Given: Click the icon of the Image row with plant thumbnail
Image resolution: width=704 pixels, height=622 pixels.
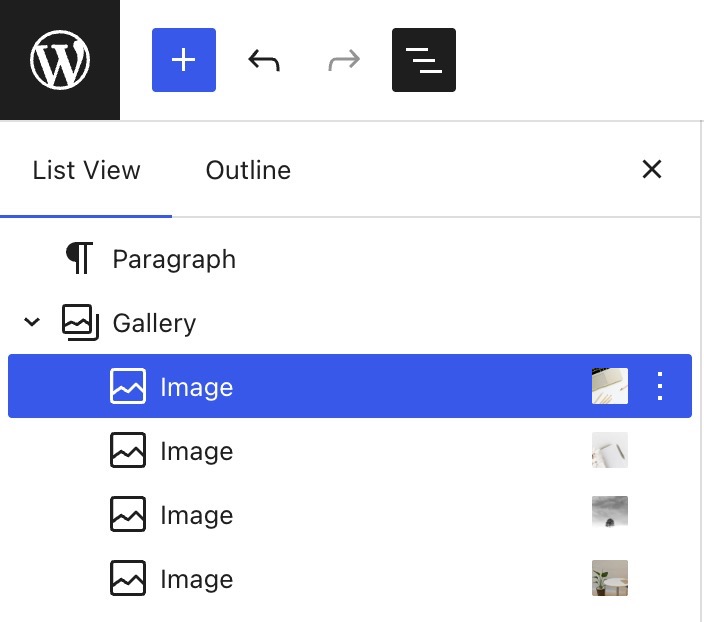Looking at the screenshot, I should 128,578.
